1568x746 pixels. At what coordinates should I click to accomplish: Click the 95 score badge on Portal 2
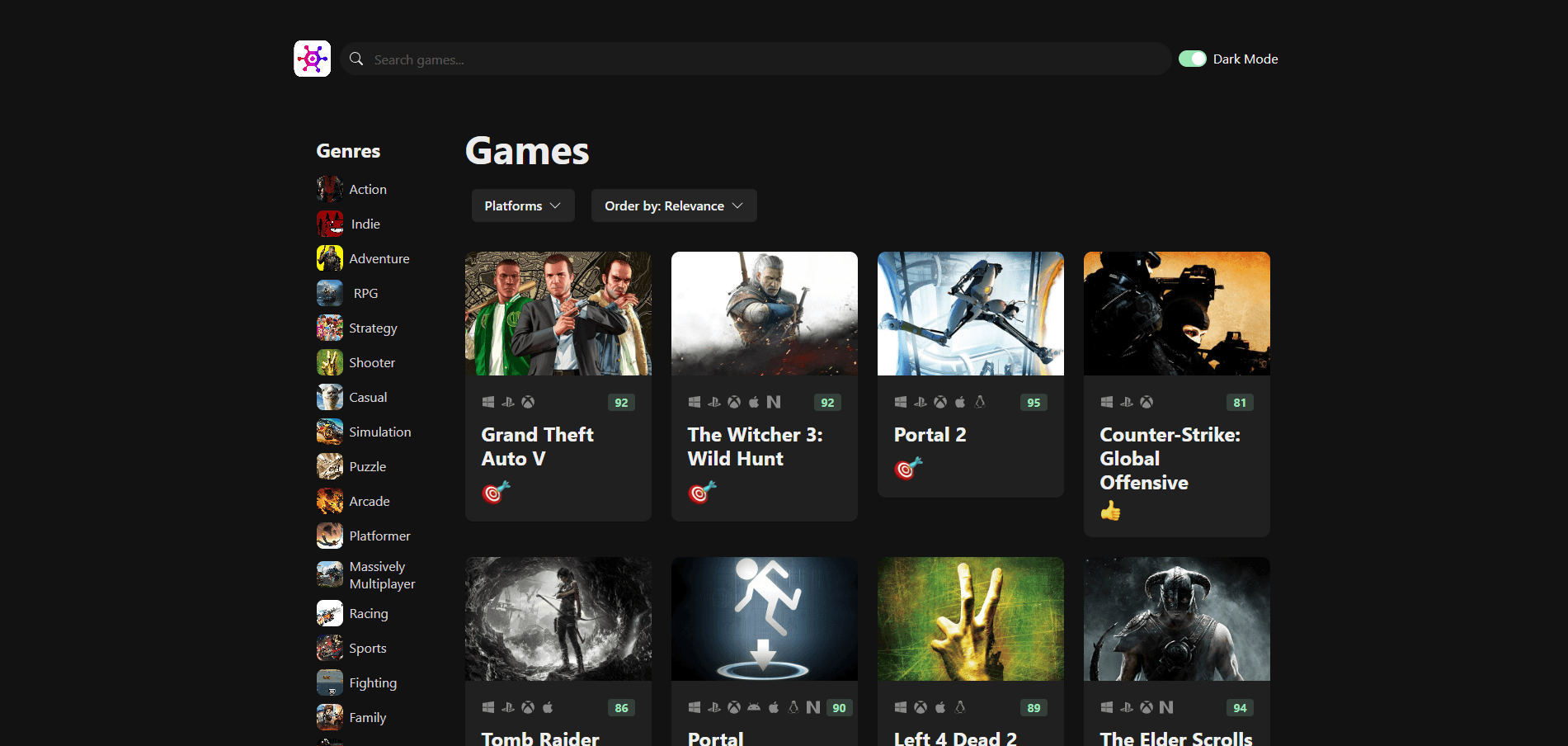tap(1034, 403)
